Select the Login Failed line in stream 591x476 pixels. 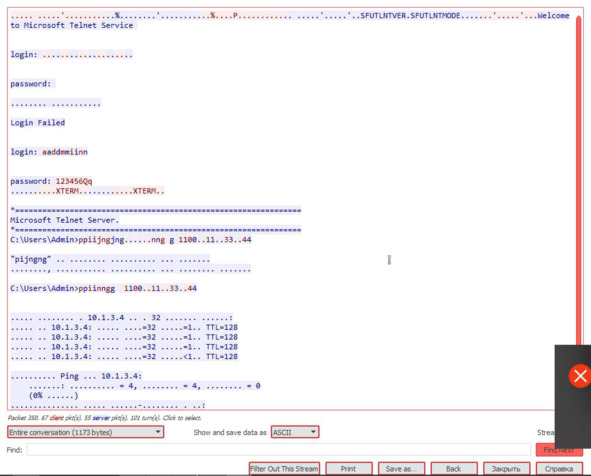click(x=38, y=122)
